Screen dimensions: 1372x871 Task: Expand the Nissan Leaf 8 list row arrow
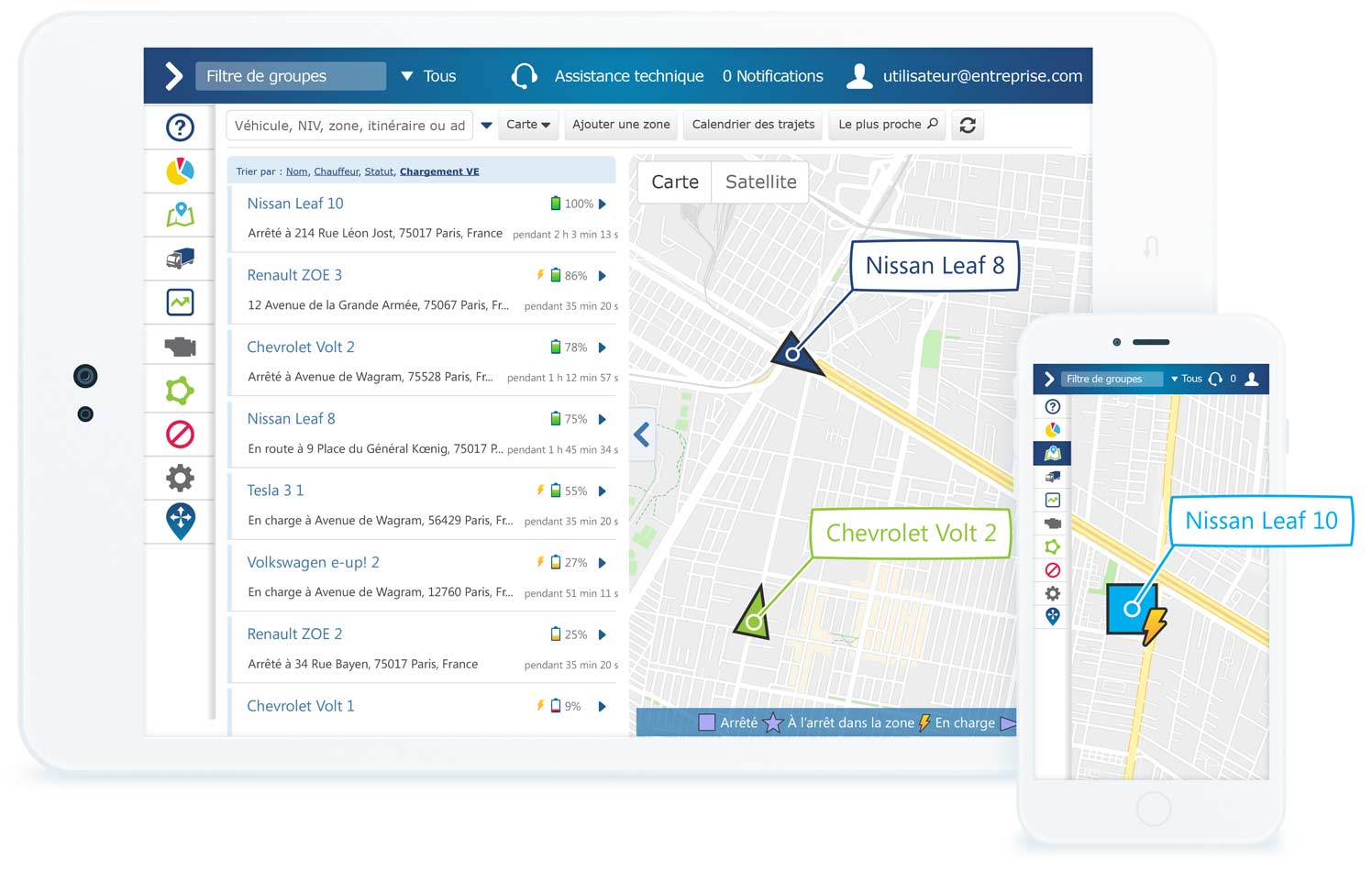pos(603,420)
